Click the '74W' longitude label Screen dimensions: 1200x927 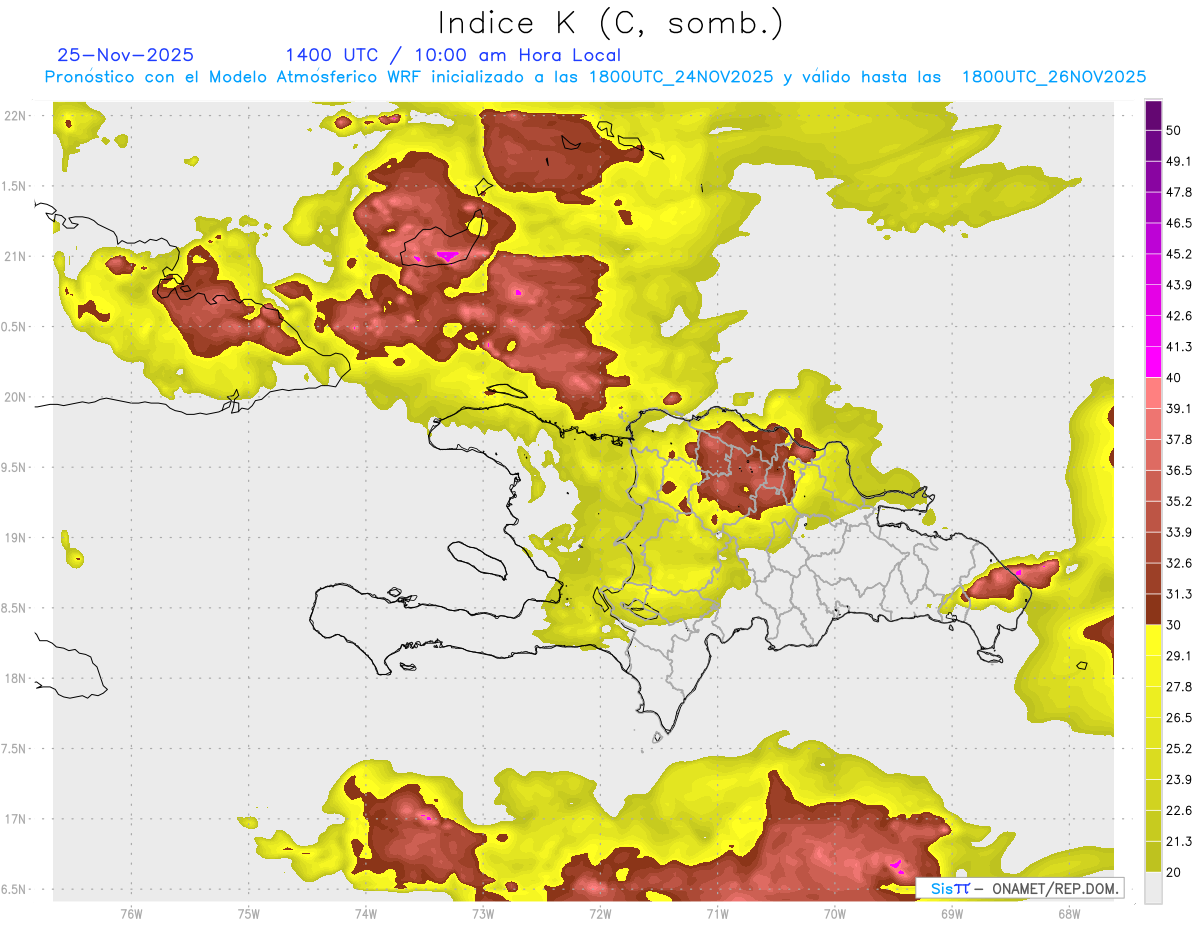pyautogui.click(x=366, y=913)
